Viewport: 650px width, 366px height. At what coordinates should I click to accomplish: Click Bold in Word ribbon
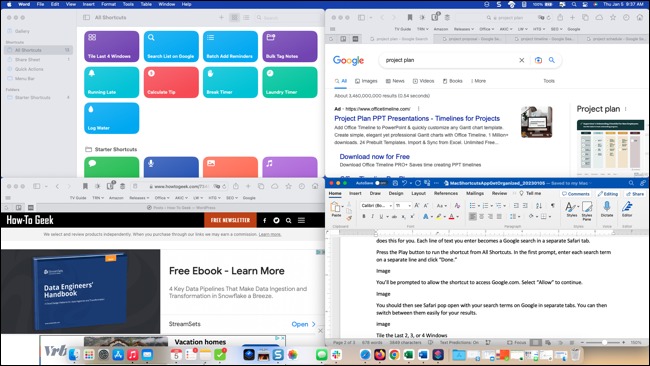point(364,216)
